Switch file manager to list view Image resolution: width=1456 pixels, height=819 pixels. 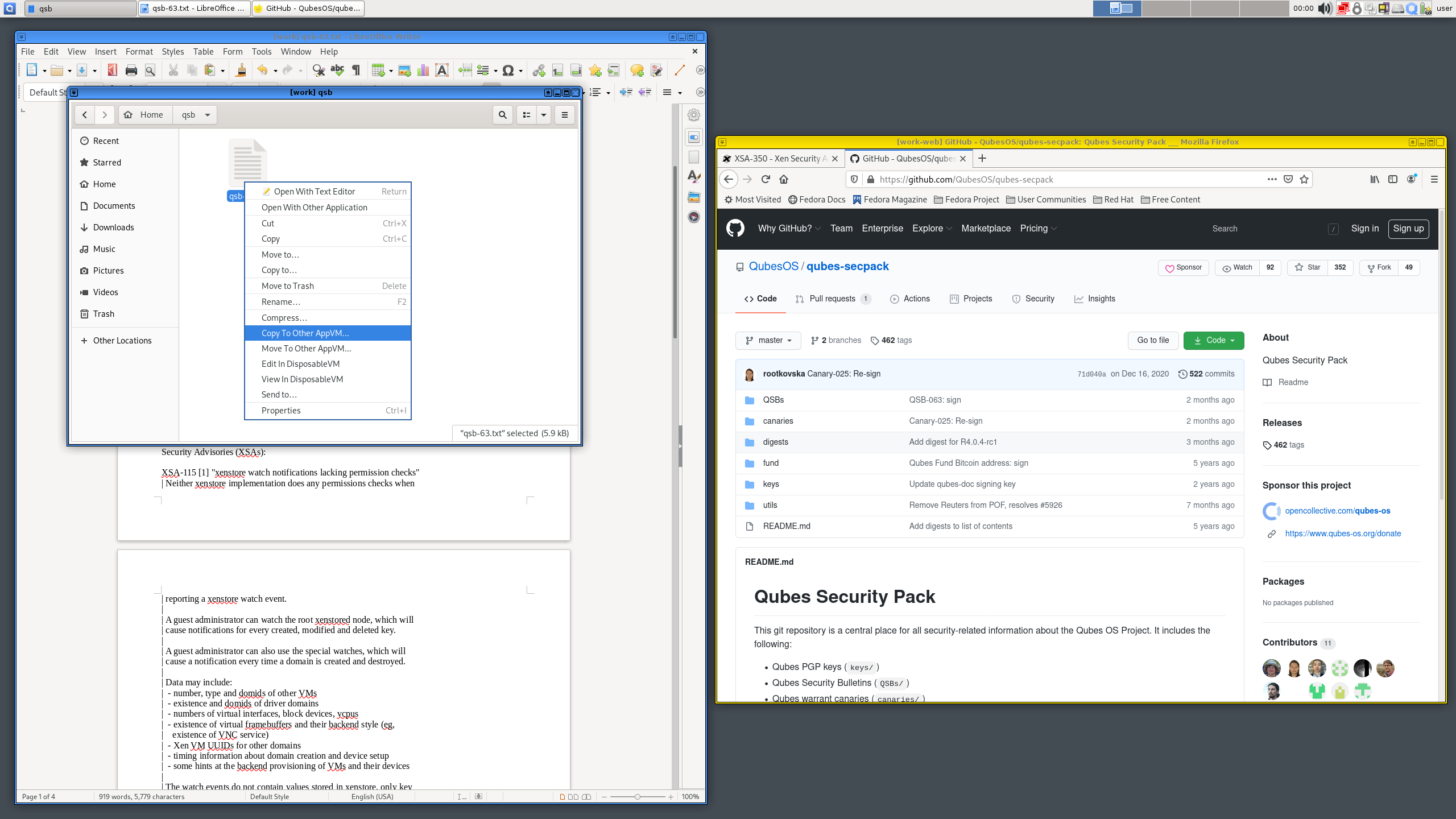tap(526, 114)
